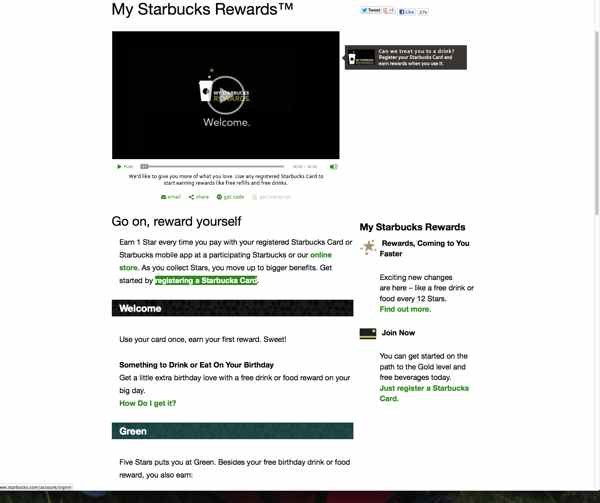
Task: Click the video seek bar handle
Action: (144, 166)
